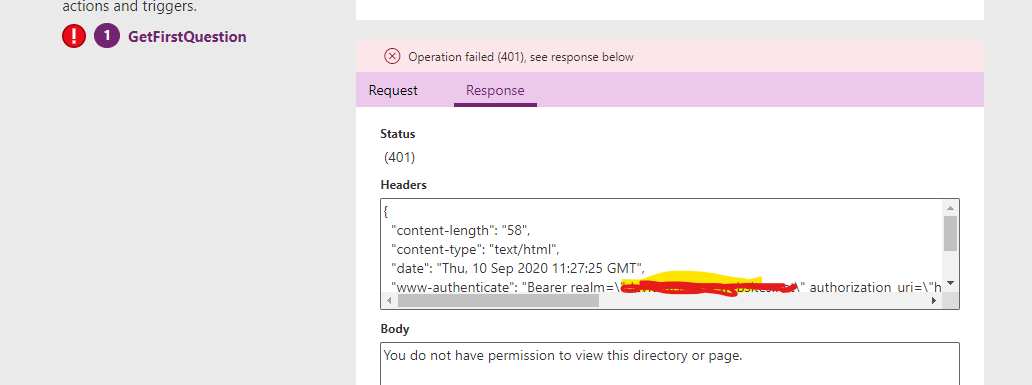The width and height of the screenshot is (1032, 385).
Task: Switch to the Request tab
Action: coord(393,90)
